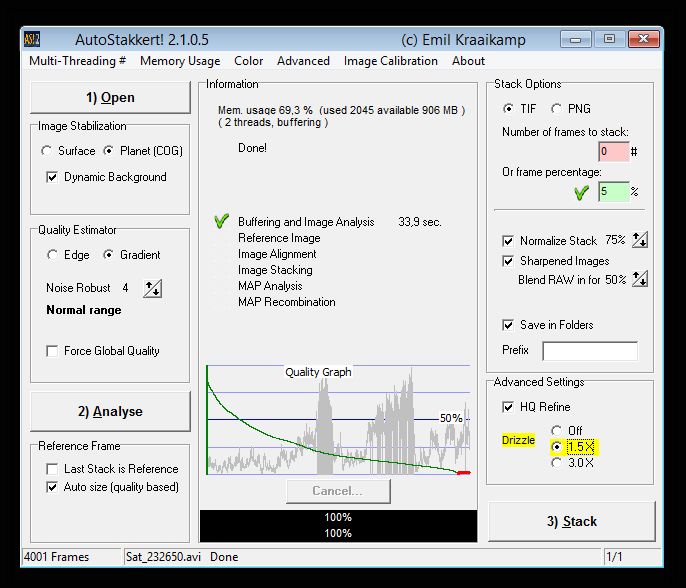Adjust Noise Robust value with up-down arrows icon

point(152,288)
